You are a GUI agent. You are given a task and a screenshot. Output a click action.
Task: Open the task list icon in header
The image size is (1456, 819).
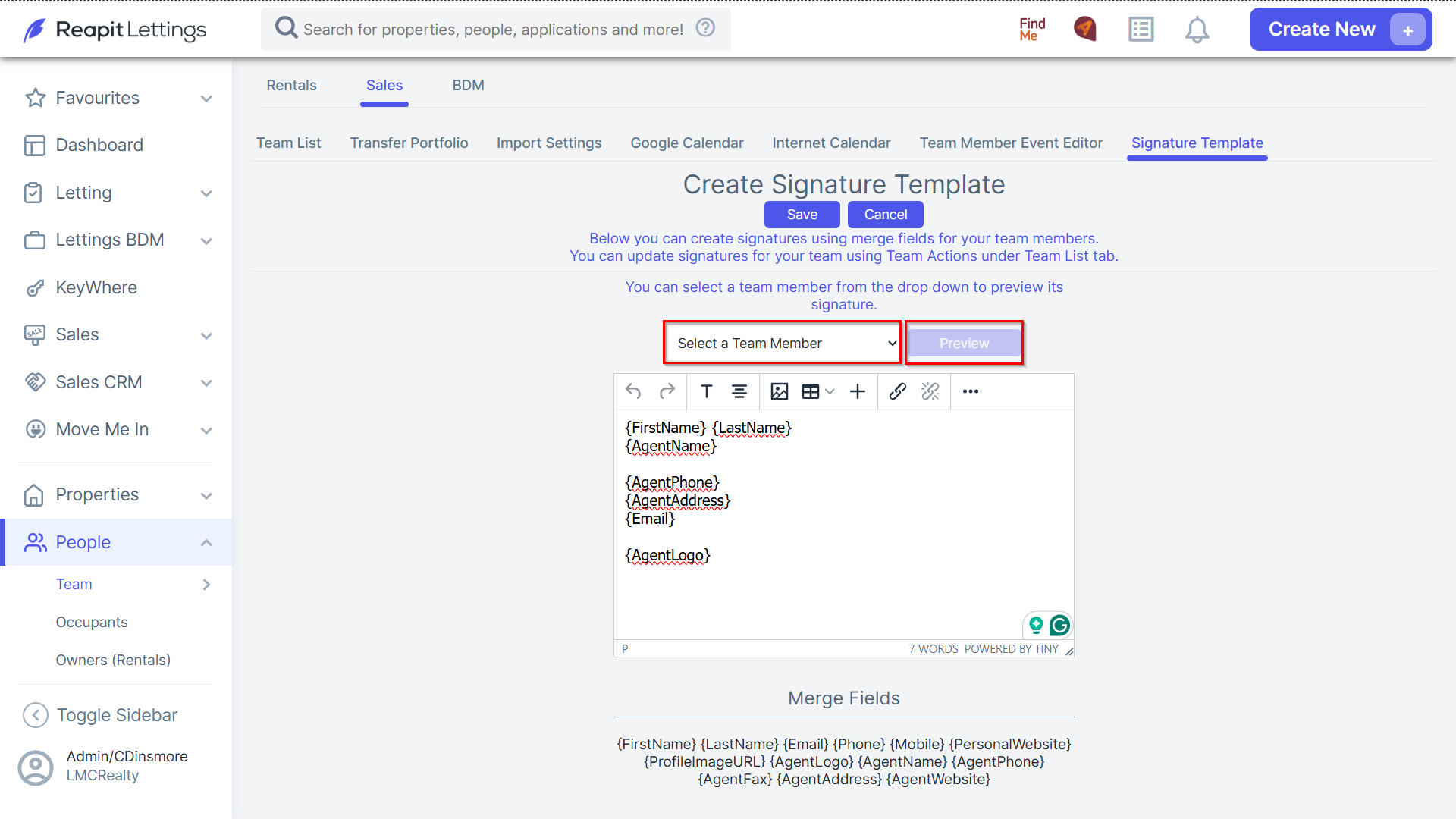coord(1141,30)
